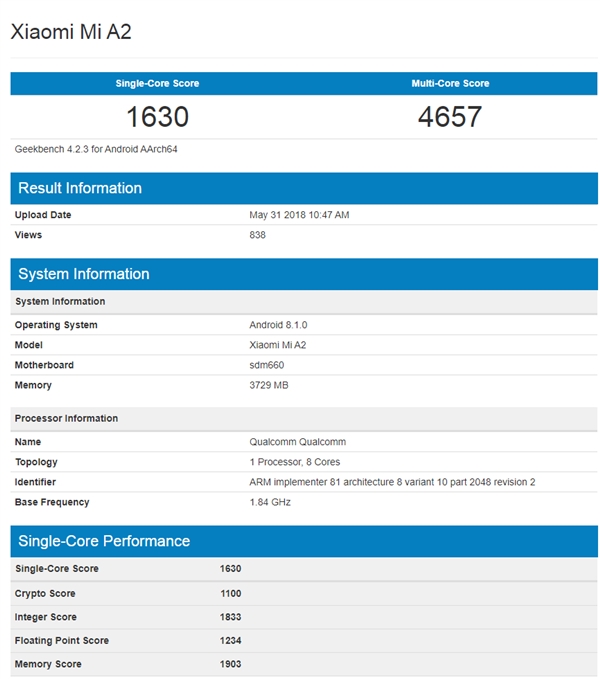The image size is (600, 679).
Task: Click the 1.84 GHz base frequency value
Action: click(270, 502)
